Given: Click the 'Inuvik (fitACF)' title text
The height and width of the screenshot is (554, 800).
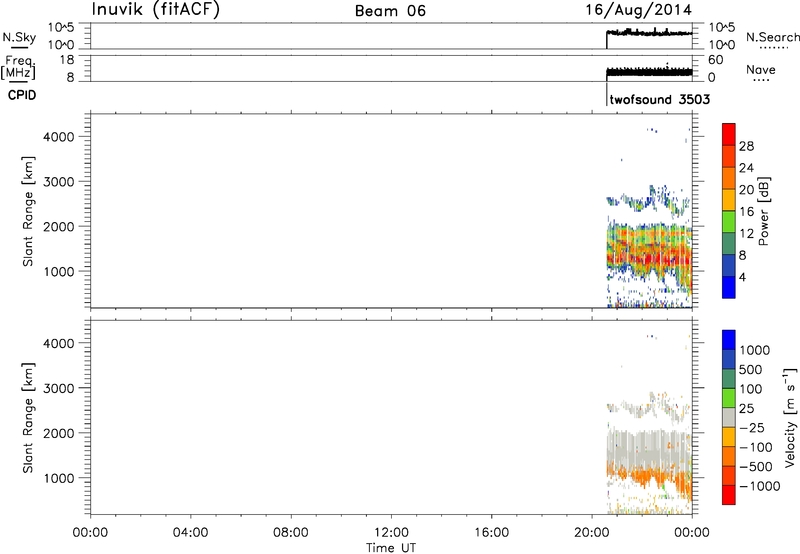Looking at the screenshot, I should [156, 10].
